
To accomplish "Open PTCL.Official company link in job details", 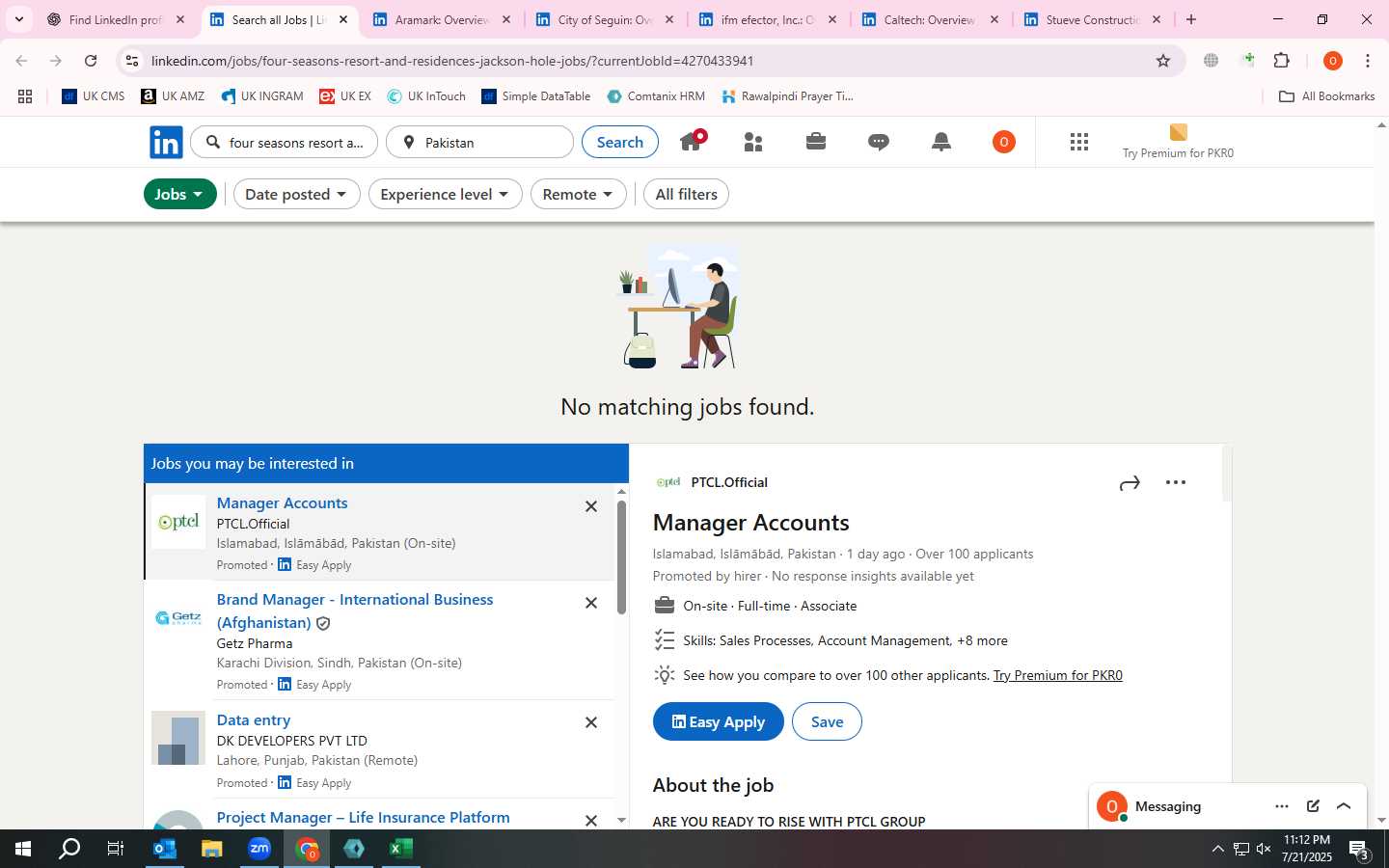I will (x=729, y=482).
